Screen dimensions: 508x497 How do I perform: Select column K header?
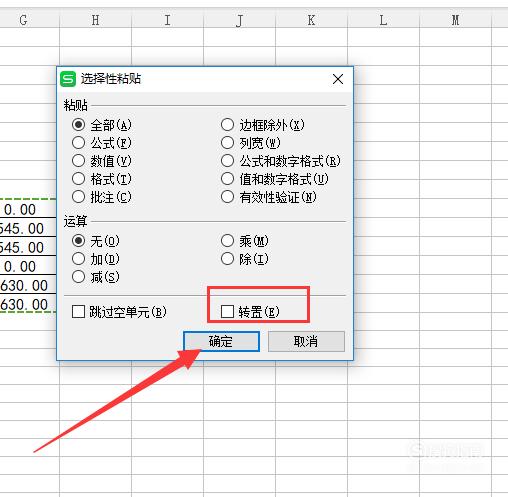[x=311, y=20]
